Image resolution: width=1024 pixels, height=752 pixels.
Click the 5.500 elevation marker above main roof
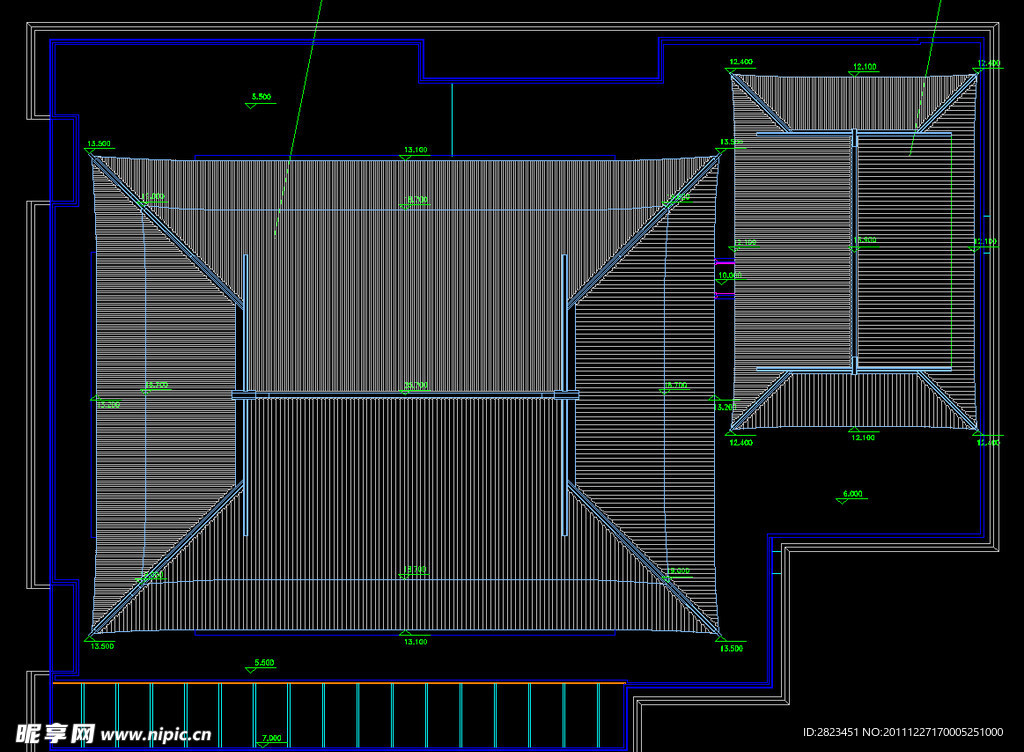click(260, 97)
